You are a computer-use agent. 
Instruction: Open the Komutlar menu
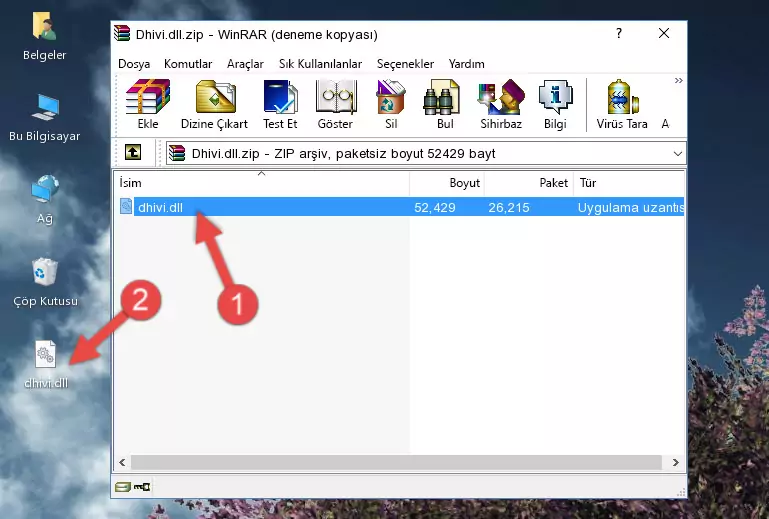188,64
